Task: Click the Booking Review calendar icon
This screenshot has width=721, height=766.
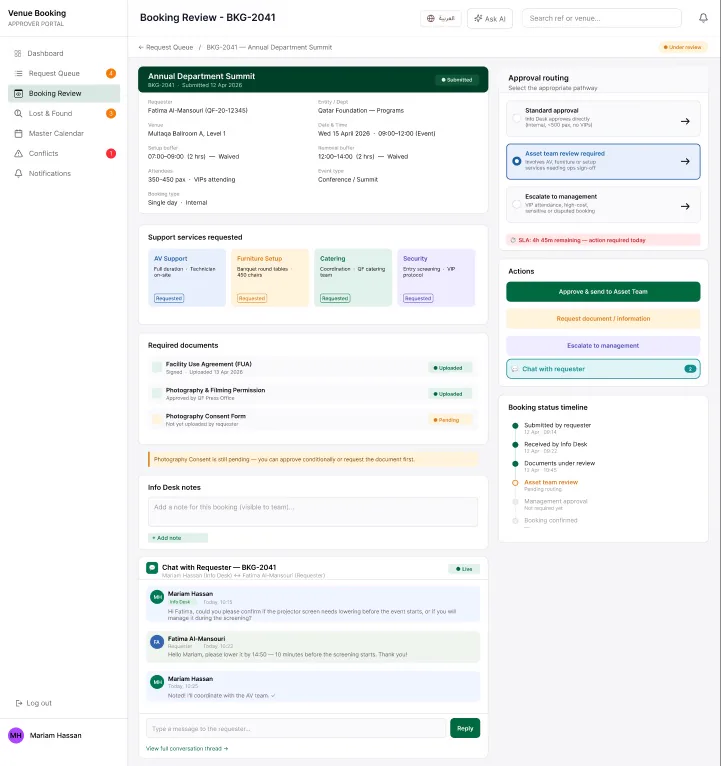Action: (x=19, y=93)
